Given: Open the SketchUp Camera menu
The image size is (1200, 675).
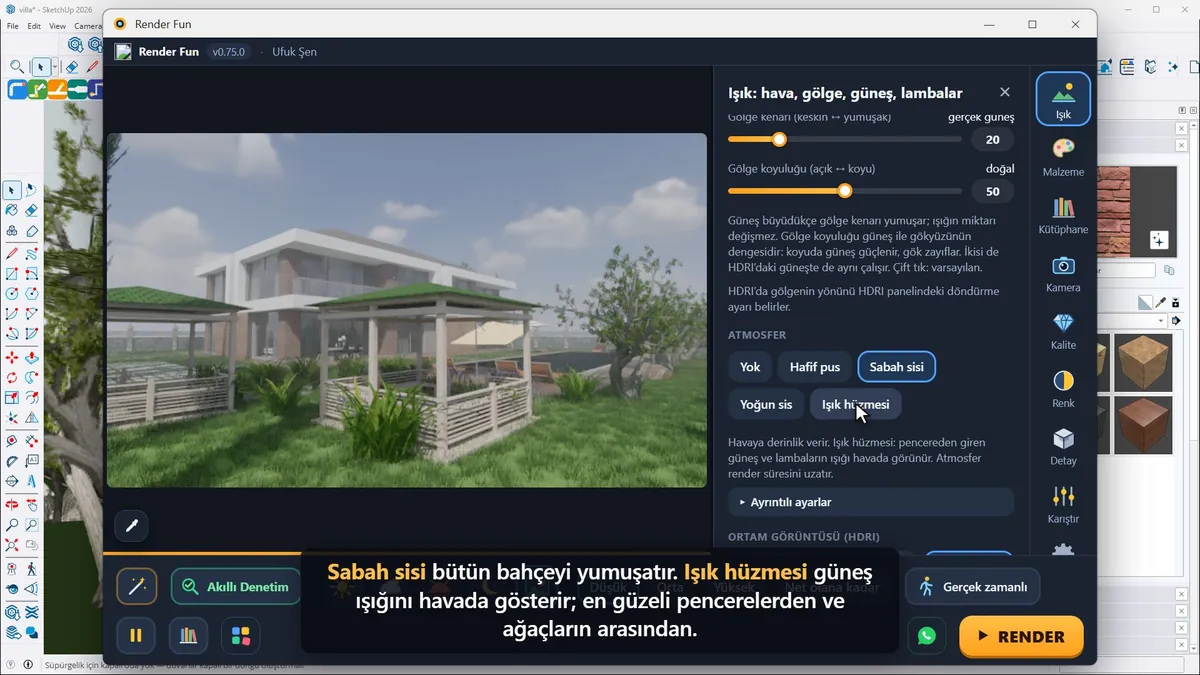Looking at the screenshot, I should (88, 26).
